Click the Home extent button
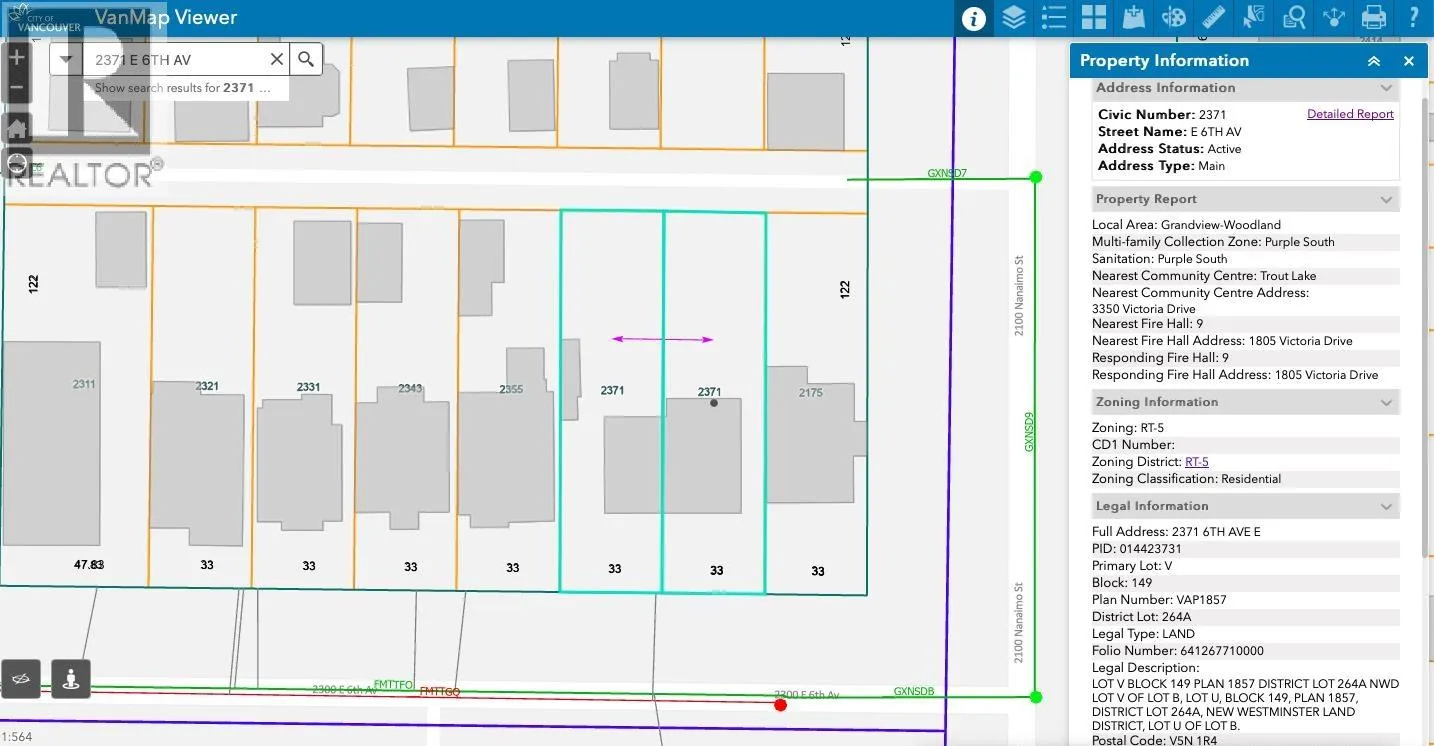 16,128
